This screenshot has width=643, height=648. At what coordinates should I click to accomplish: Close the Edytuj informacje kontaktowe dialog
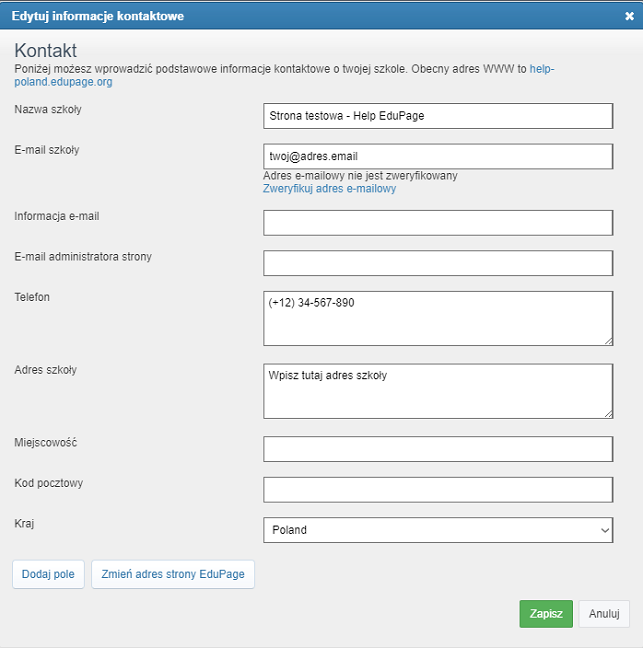pos(629,16)
